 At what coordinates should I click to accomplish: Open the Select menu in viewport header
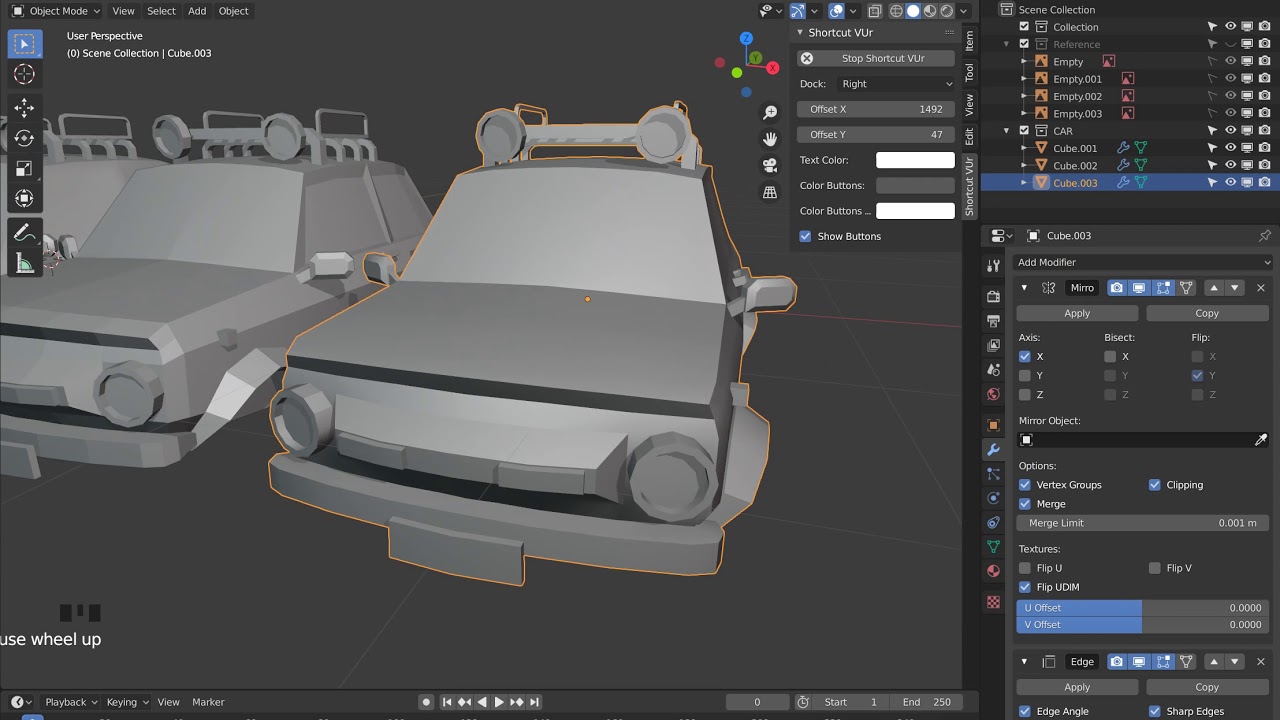[161, 11]
